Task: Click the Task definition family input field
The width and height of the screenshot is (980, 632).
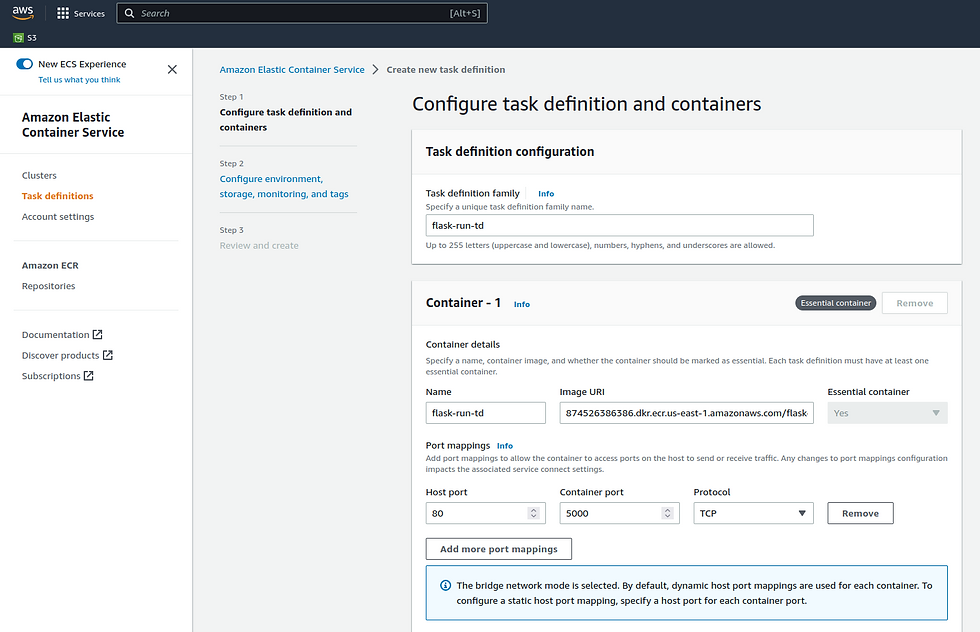Action: click(619, 226)
